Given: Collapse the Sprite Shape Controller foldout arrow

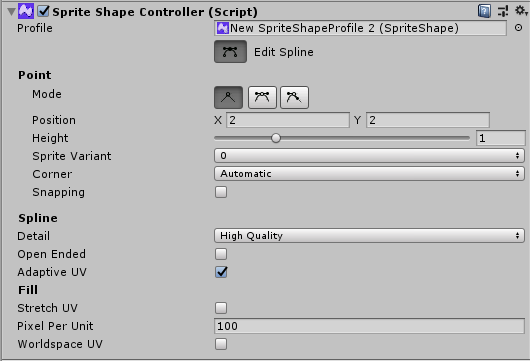Looking at the screenshot, I should pyautogui.click(x=11, y=12).
